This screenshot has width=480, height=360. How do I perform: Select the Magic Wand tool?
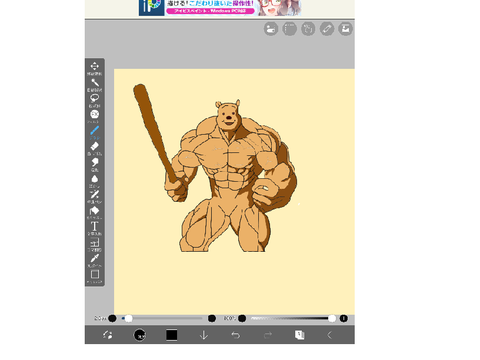tap(95, 82)
